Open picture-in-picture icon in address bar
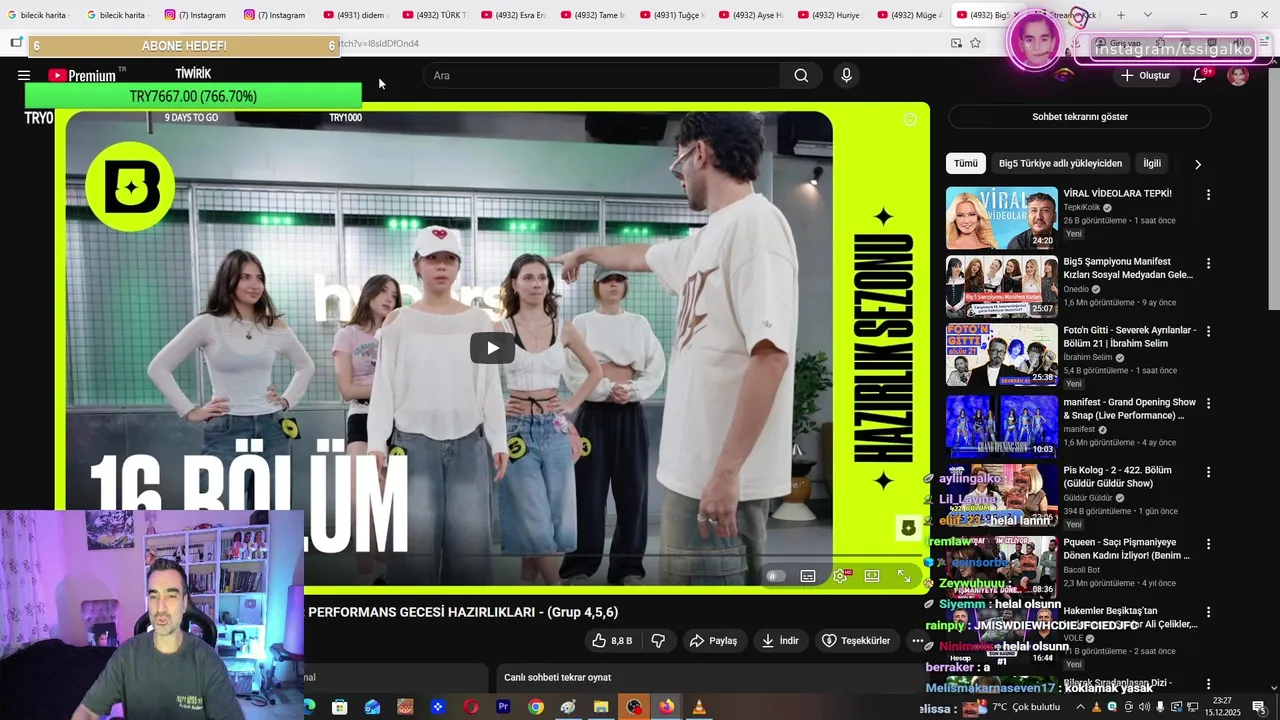Screen dimensions: 1280x720 pyautogui.click(x=956, y=43)
